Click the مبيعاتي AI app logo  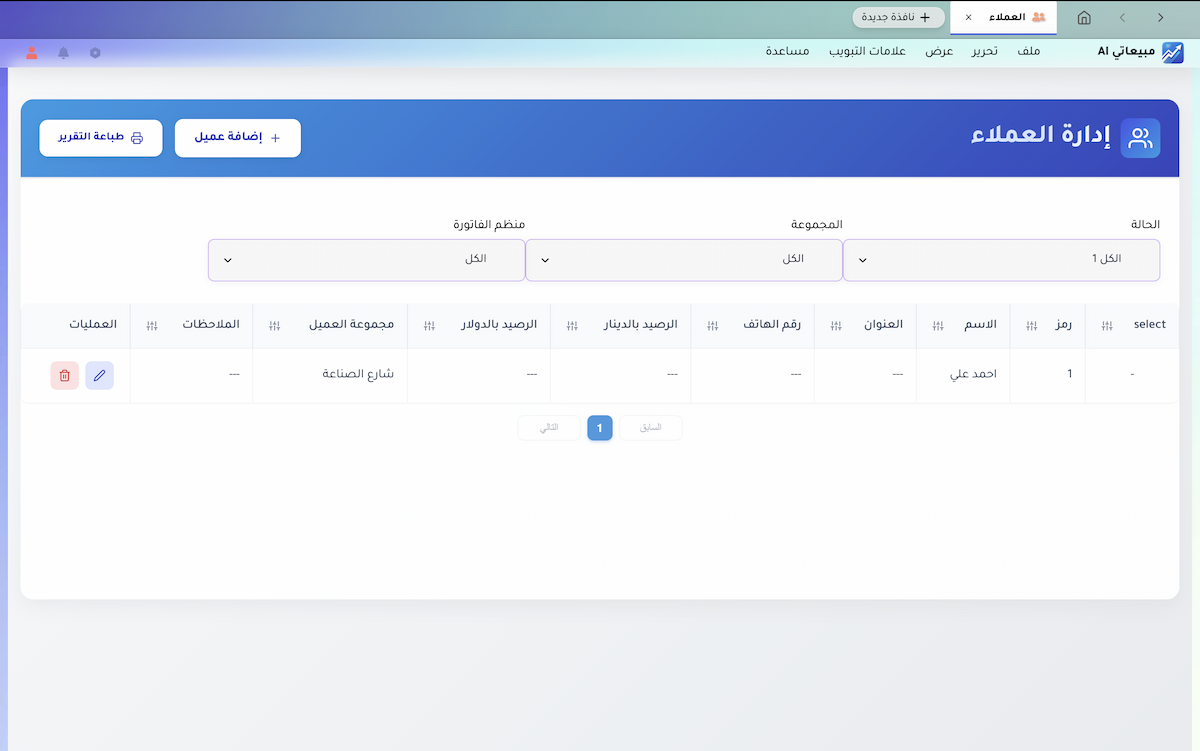[1170, 51]
